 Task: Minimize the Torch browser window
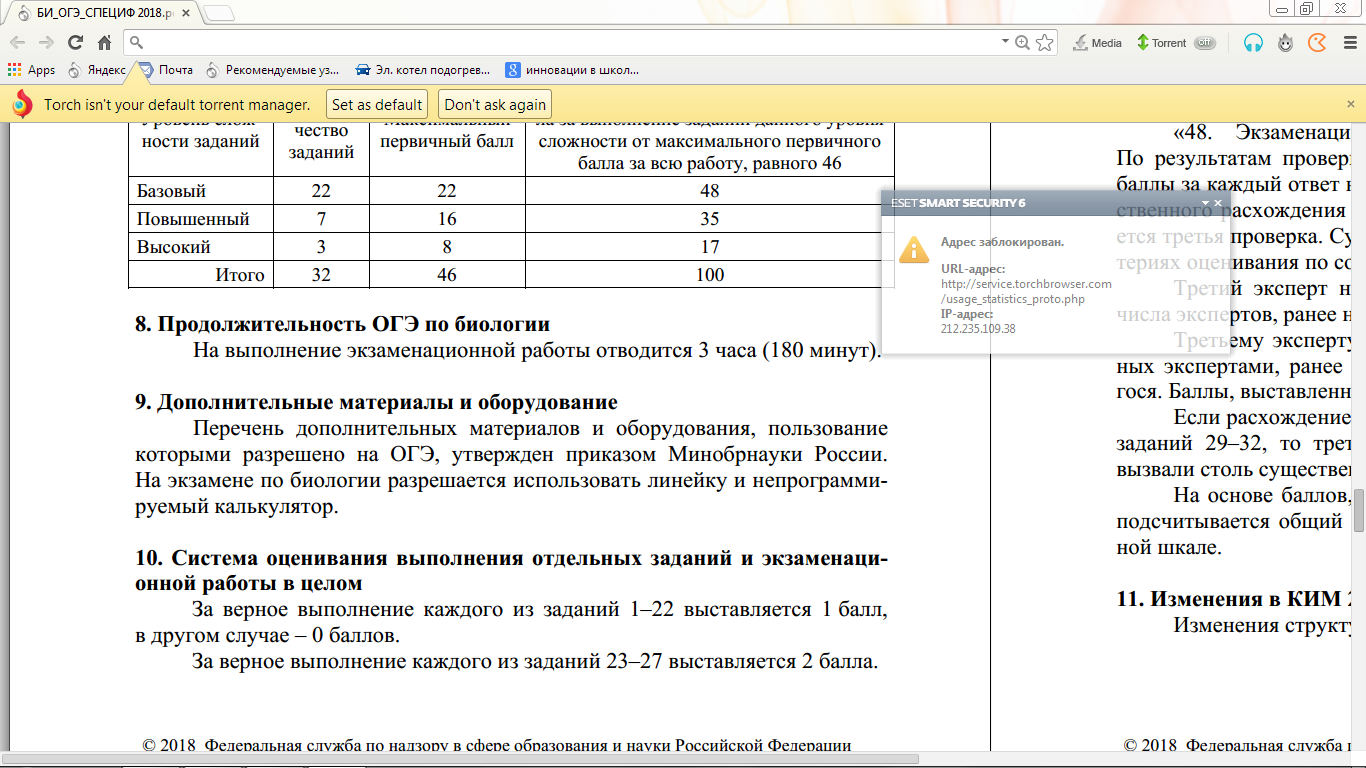(x=1282, y=9)
